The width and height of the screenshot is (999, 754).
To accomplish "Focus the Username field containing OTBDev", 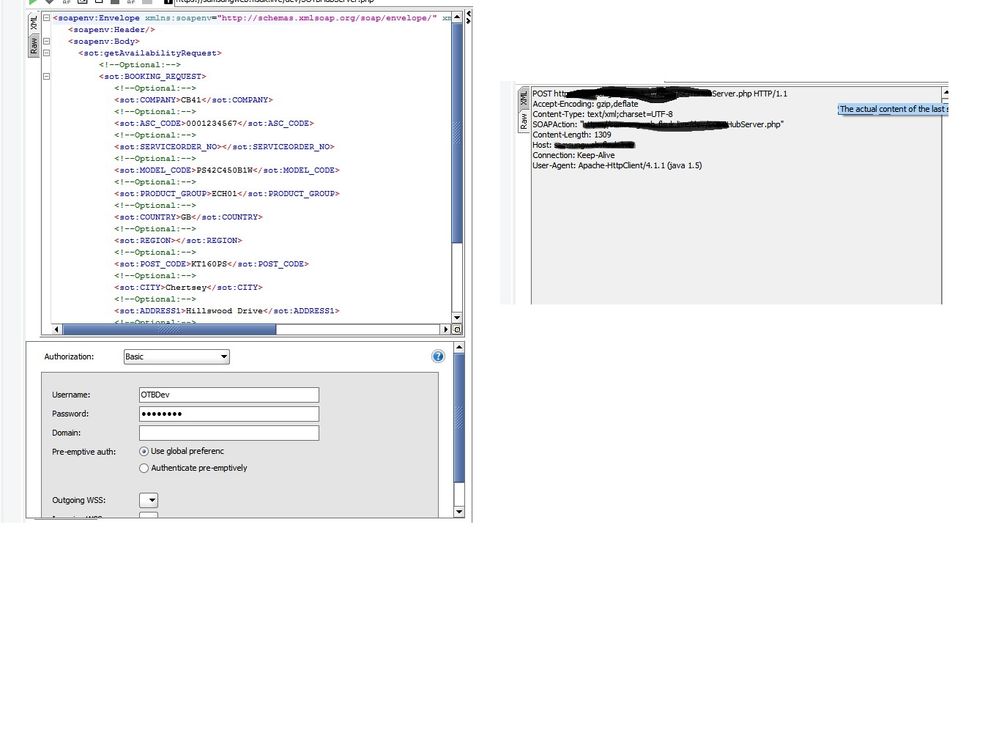I will (229, 395).
